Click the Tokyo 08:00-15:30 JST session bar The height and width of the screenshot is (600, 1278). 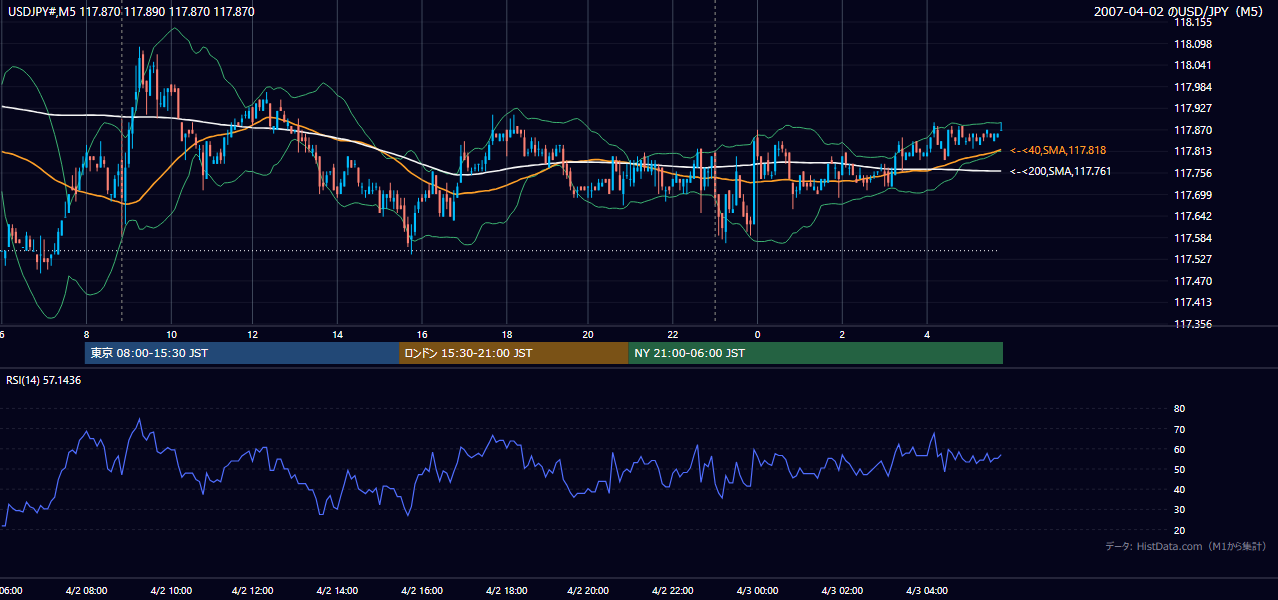click(242, 353)
